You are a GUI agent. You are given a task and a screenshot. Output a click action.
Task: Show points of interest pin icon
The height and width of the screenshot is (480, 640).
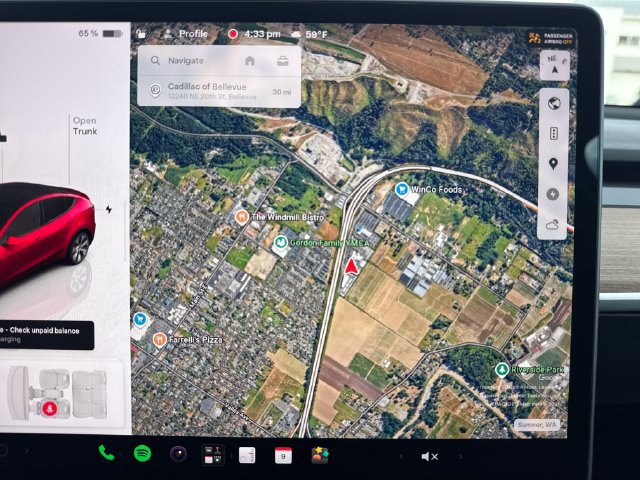[x=553, y=164]
